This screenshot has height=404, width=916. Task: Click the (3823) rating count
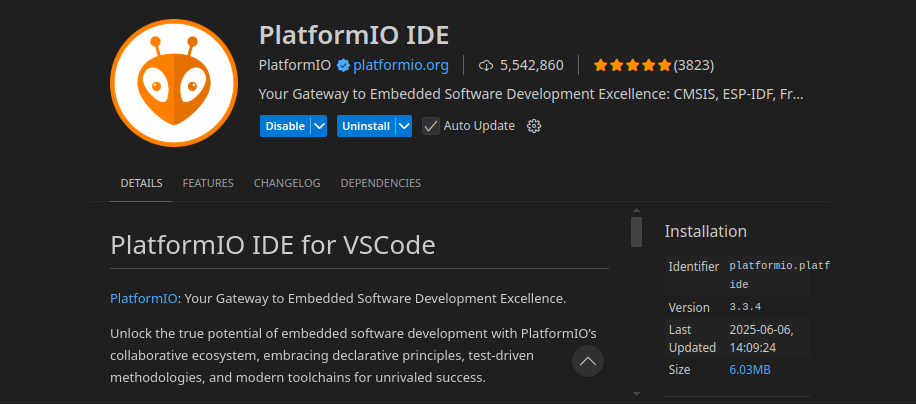click(x=693, y=65)
